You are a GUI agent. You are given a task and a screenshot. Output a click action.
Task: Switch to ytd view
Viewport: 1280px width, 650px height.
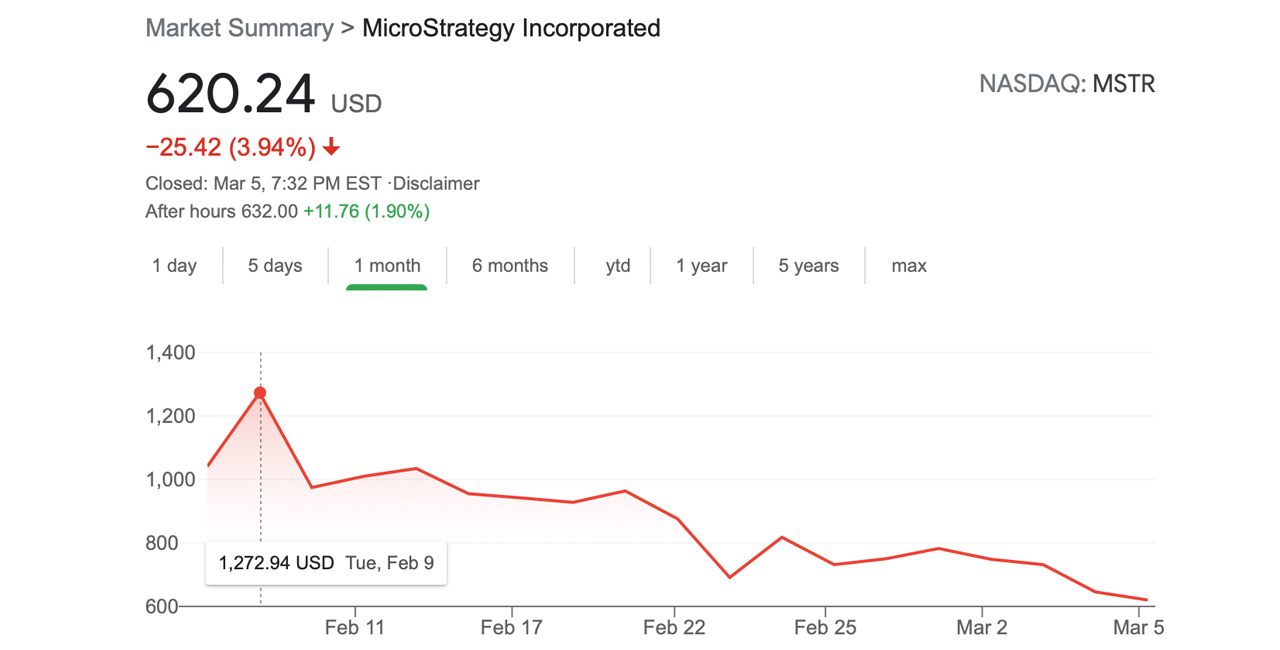(618, 266)
